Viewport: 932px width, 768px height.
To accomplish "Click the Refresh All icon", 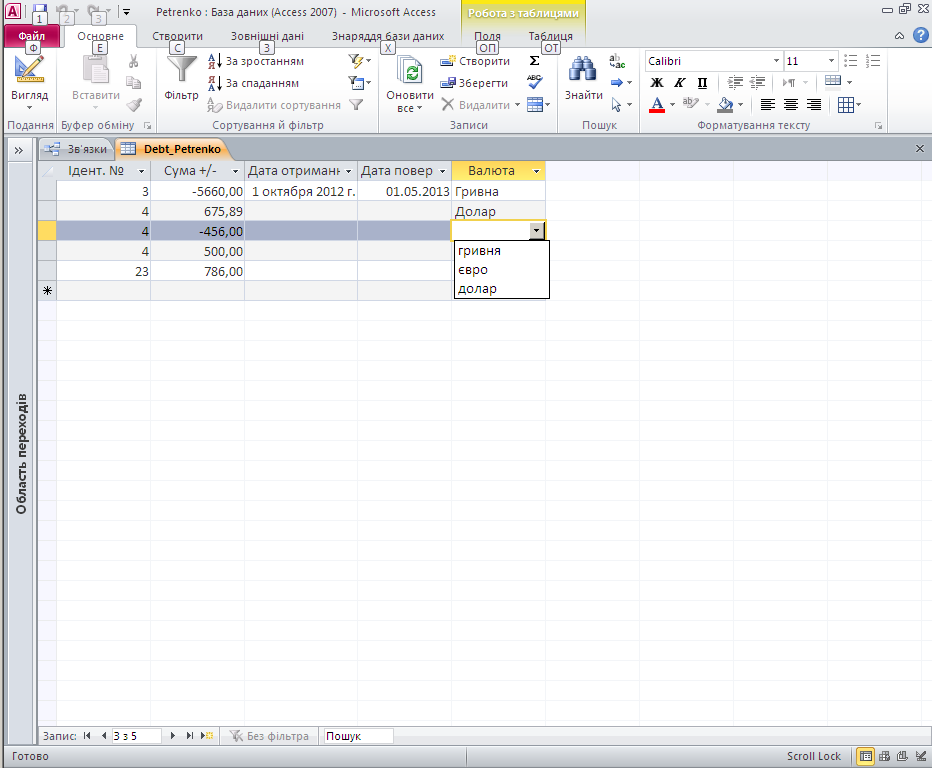I will (x=409, y=72).
